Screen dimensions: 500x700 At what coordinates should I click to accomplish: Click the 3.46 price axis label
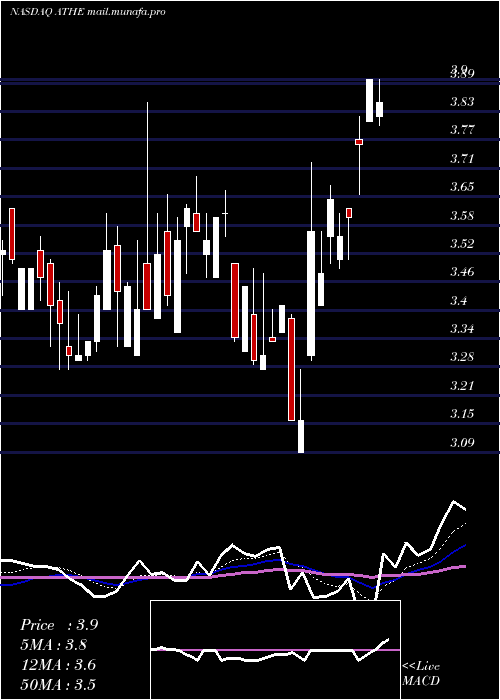point(462,272)
